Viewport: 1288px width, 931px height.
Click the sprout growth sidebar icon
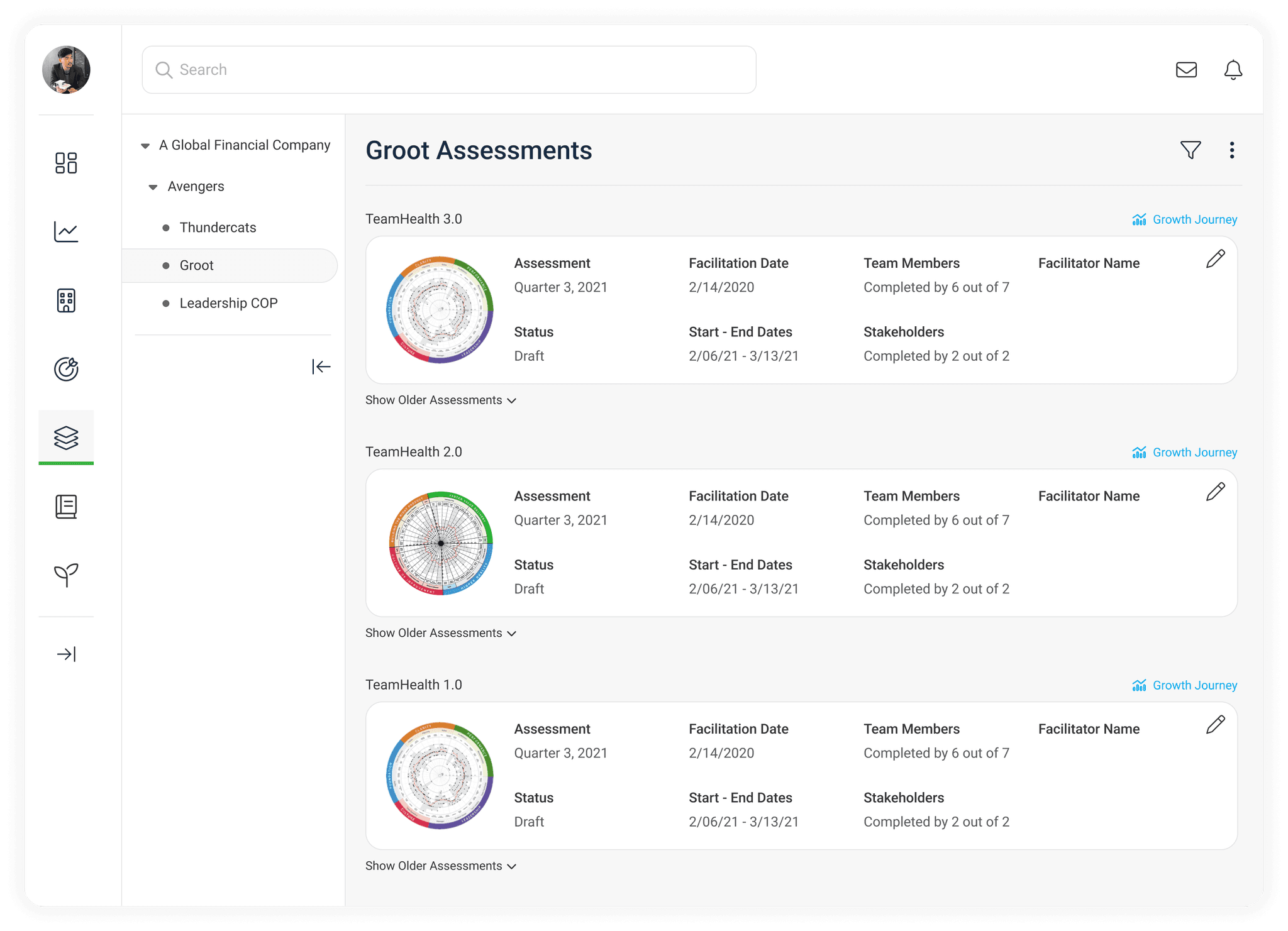66,575
